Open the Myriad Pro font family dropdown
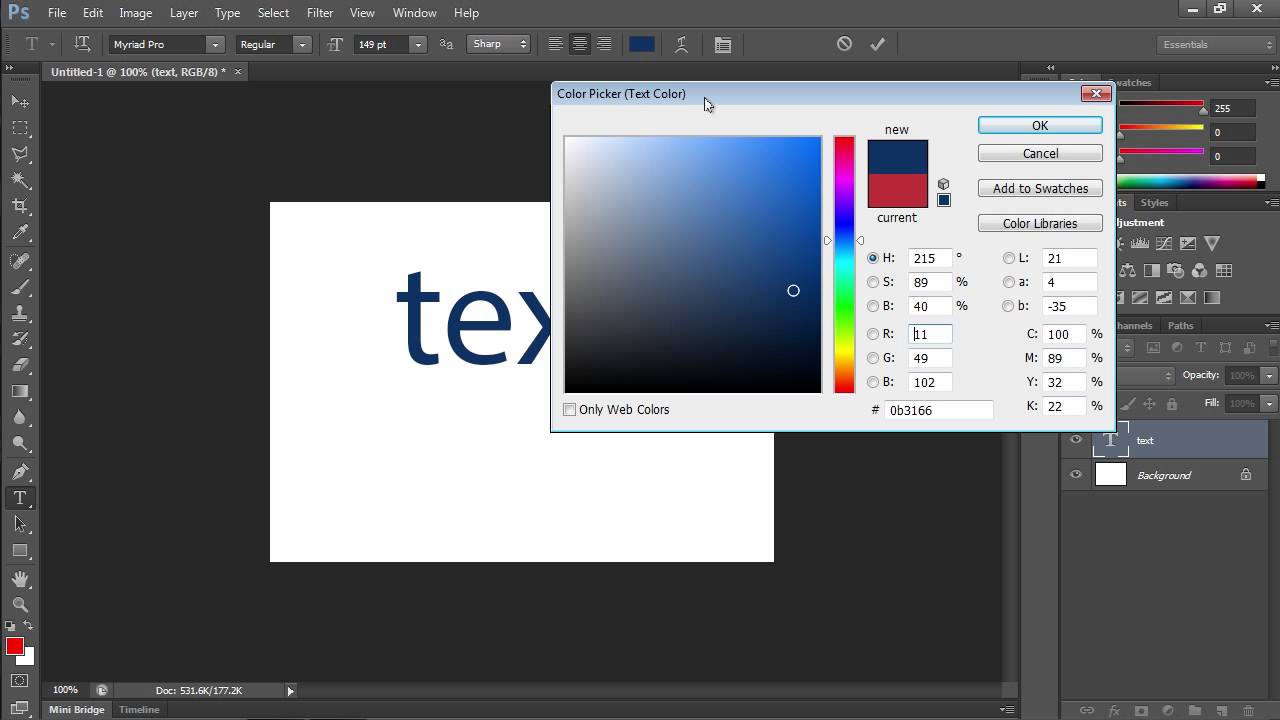This screenshot has width=1280, height=720. (165, 44)
